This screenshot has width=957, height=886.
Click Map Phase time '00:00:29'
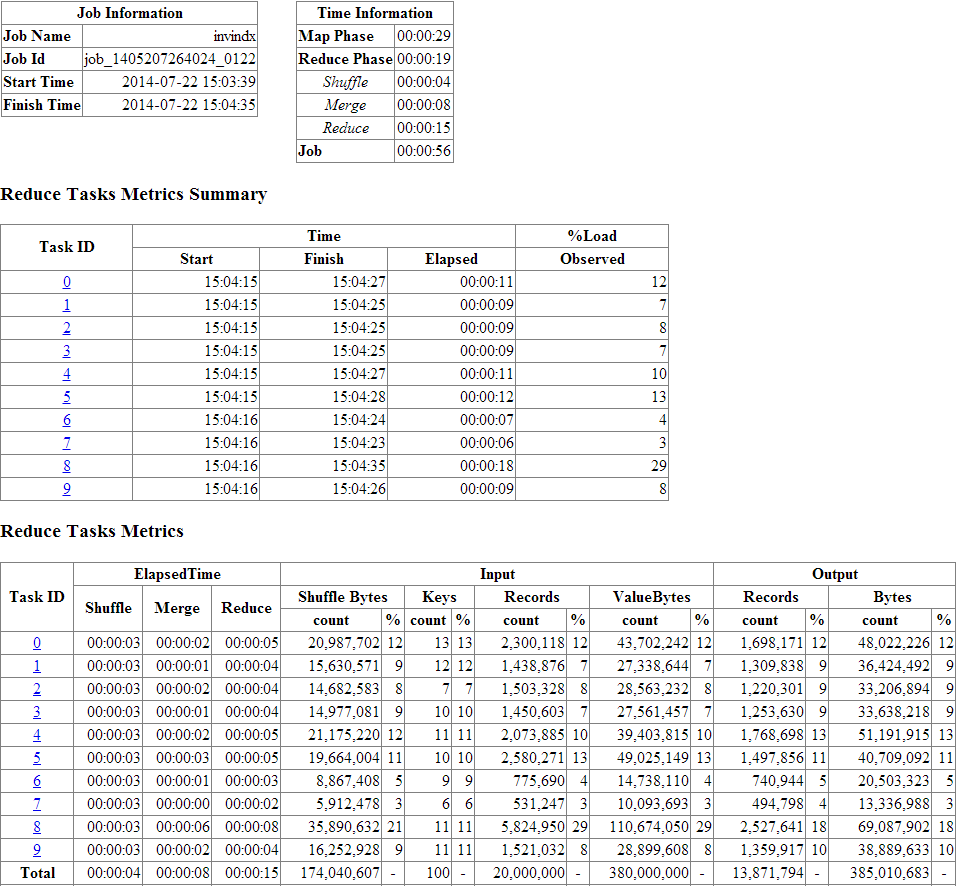coord(424,36)
